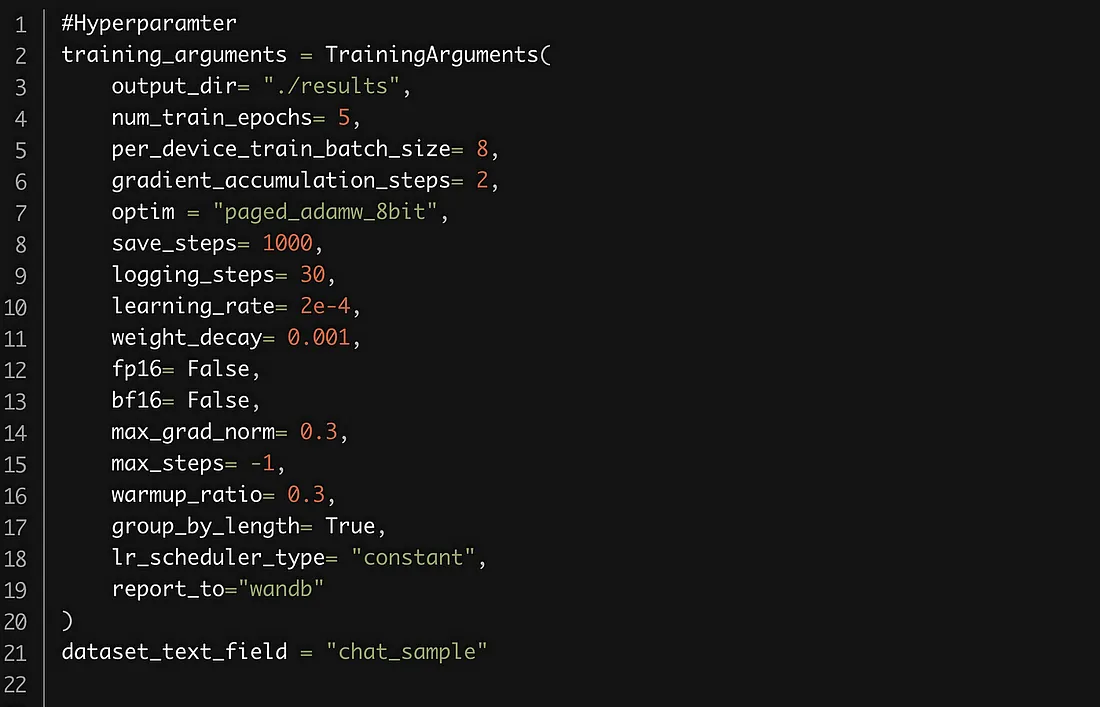Click line number 1 in gutter
The height and width of the screenshot is (707, 1100).
point(20,25)
